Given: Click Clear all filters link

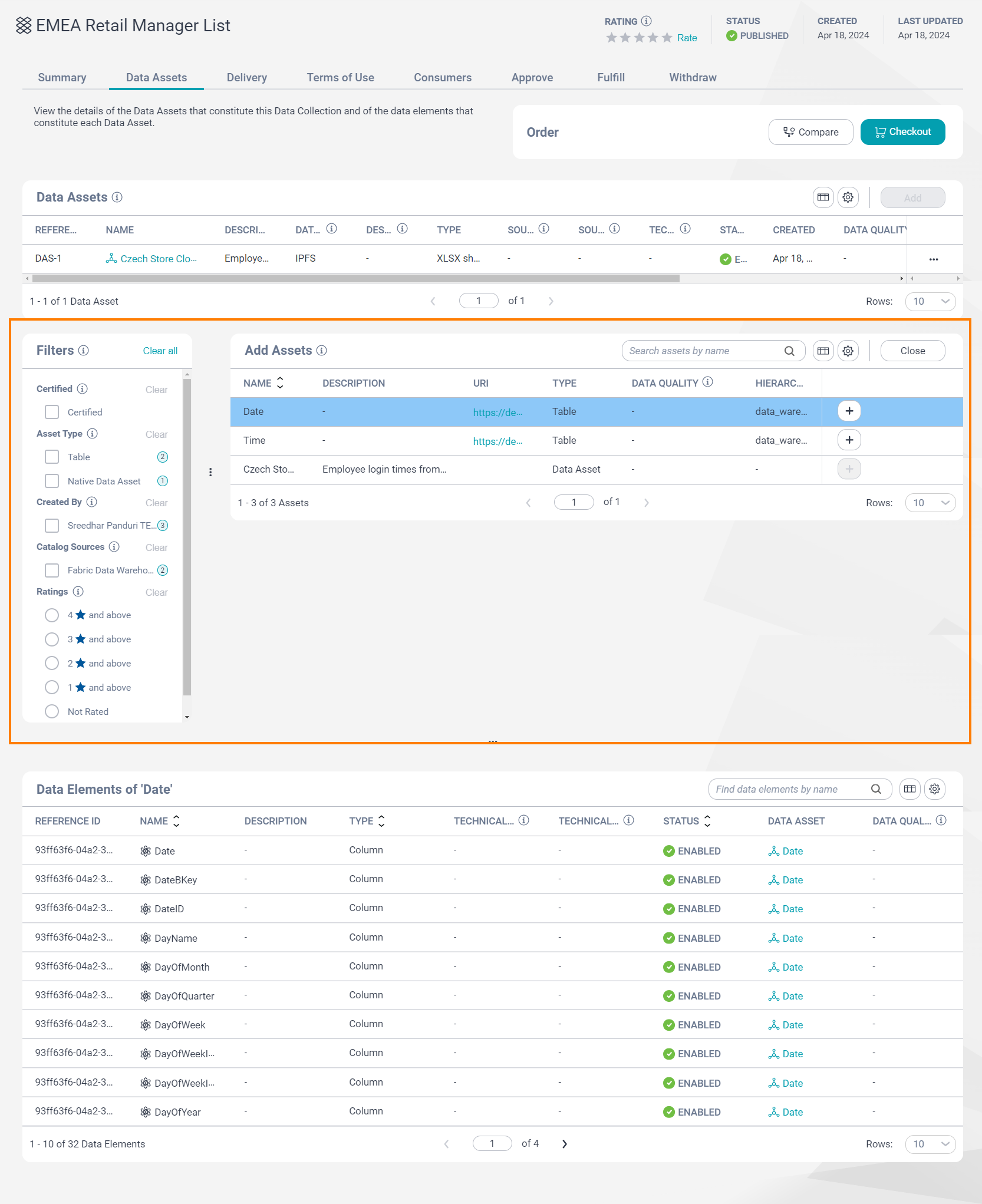Looking at the screenshot, I should (160, 351).
